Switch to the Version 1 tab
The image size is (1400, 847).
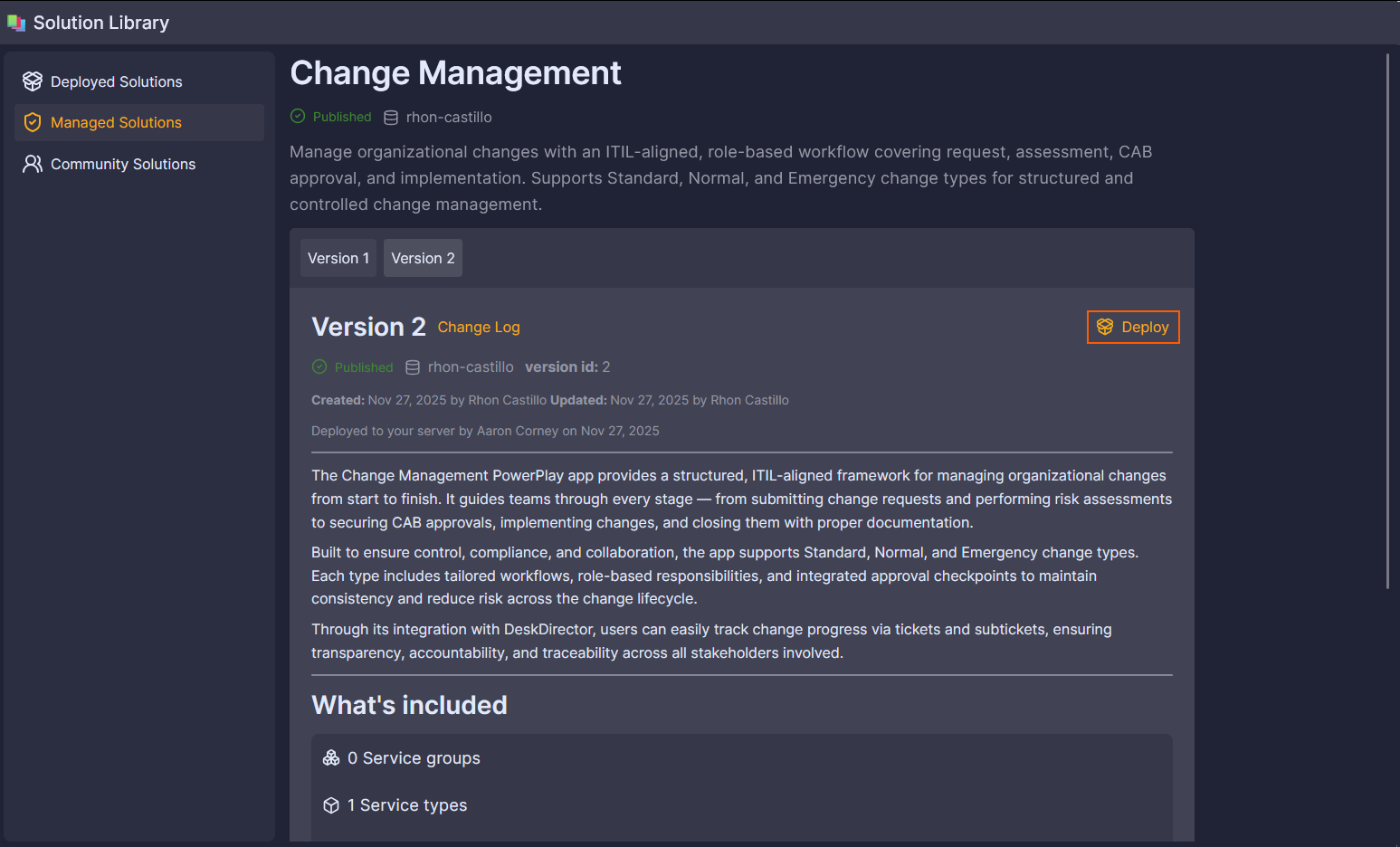[338, 258]
